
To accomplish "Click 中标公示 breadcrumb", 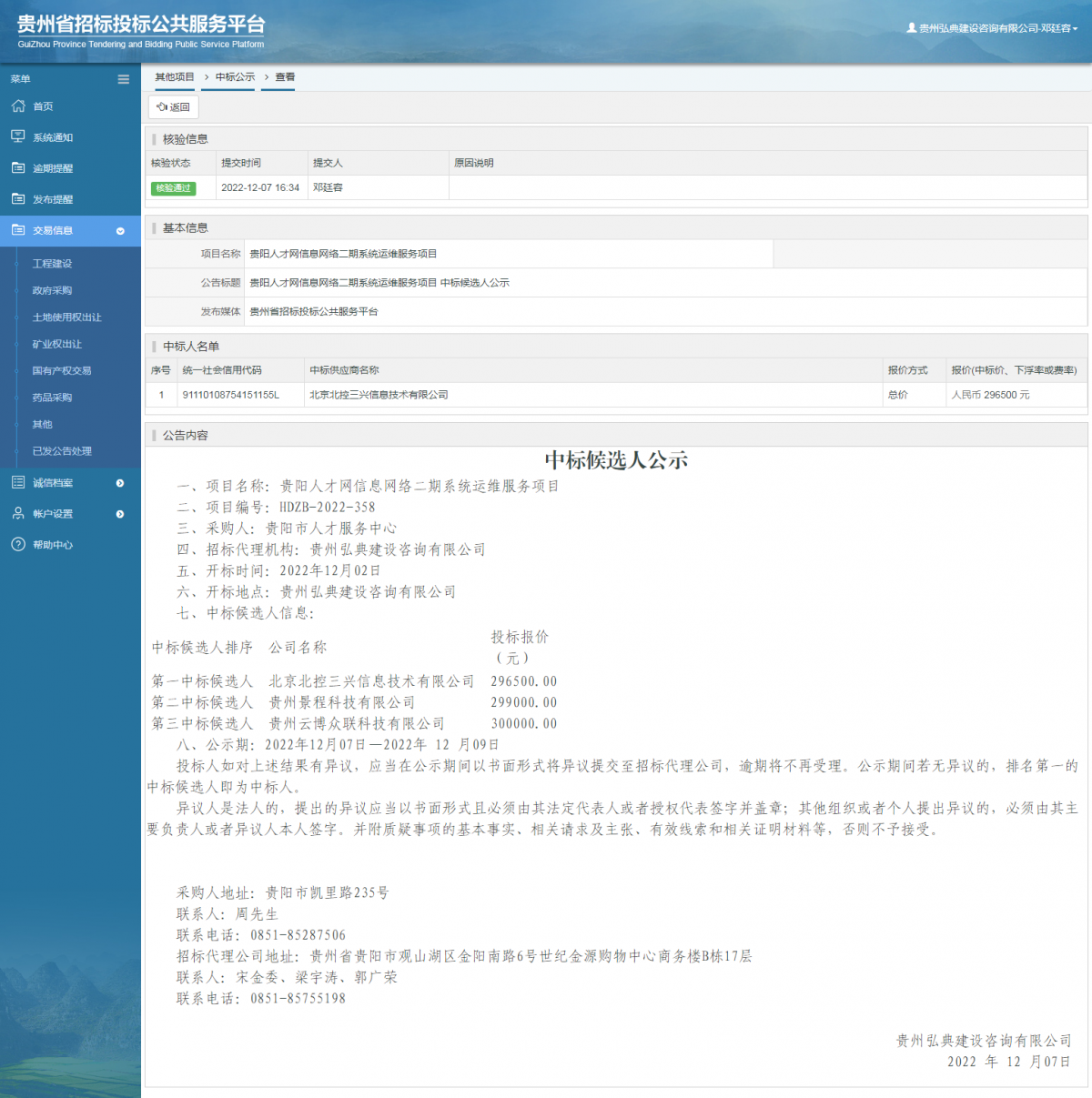I will [x=235, y=77].
